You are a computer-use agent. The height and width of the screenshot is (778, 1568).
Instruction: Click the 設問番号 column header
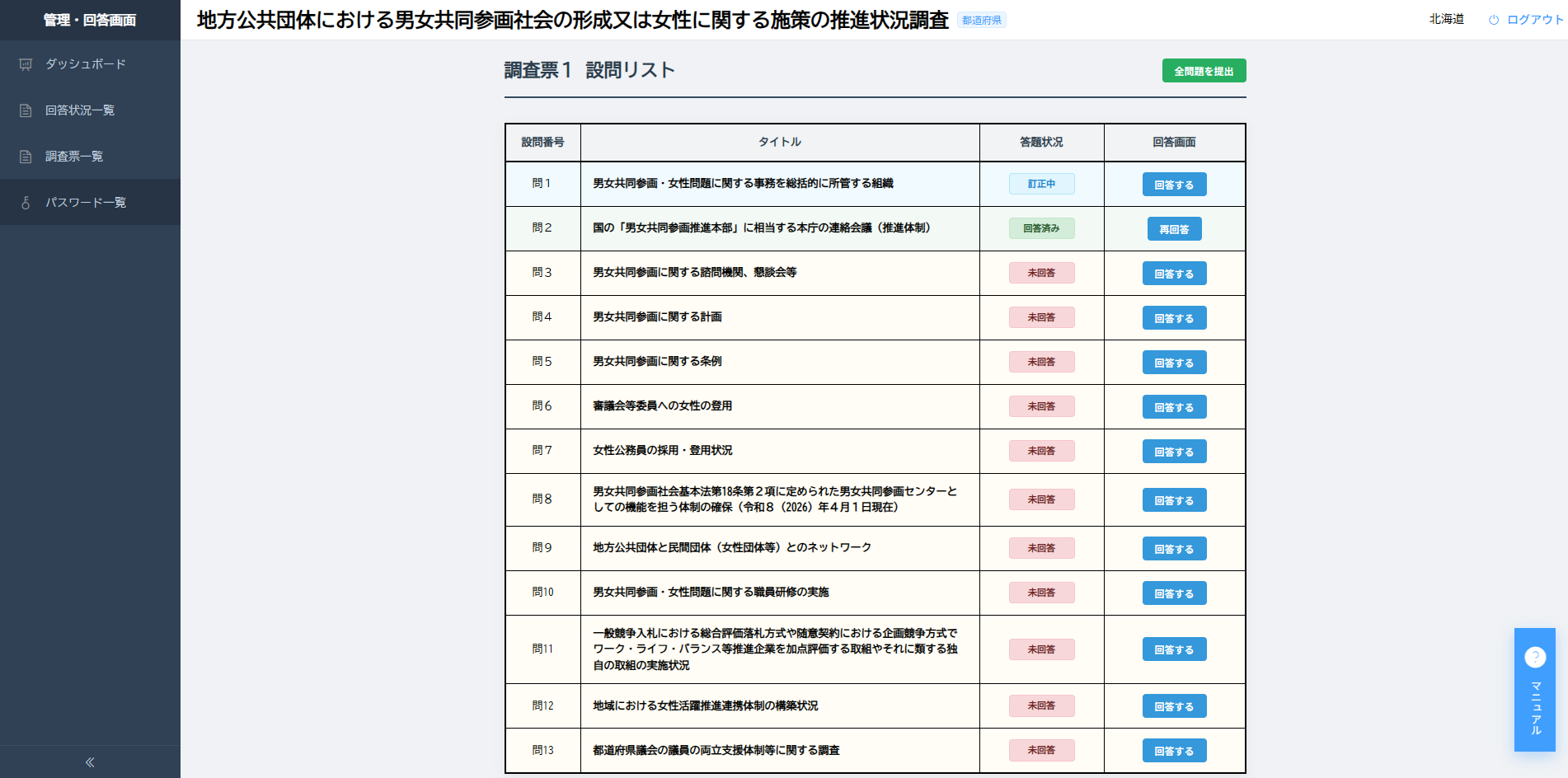pyautogui.click(x=542, y=143)
